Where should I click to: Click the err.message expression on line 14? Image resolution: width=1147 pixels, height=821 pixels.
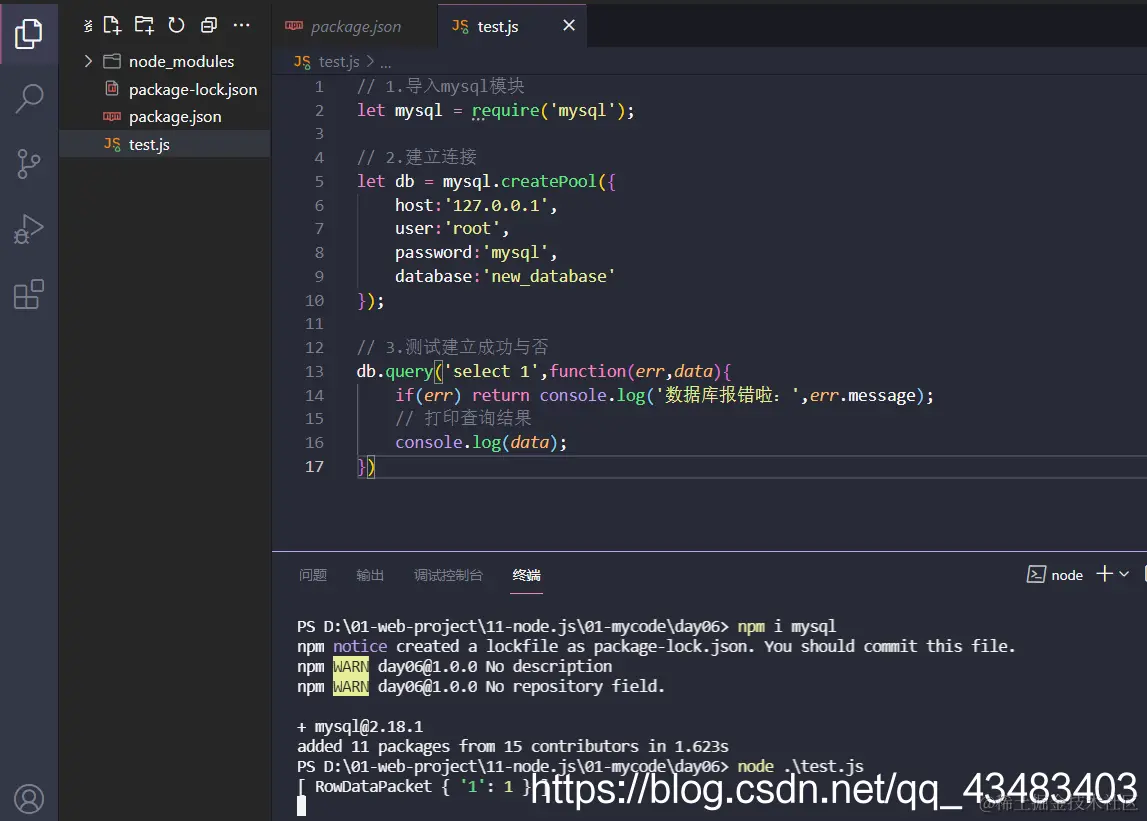862,395
